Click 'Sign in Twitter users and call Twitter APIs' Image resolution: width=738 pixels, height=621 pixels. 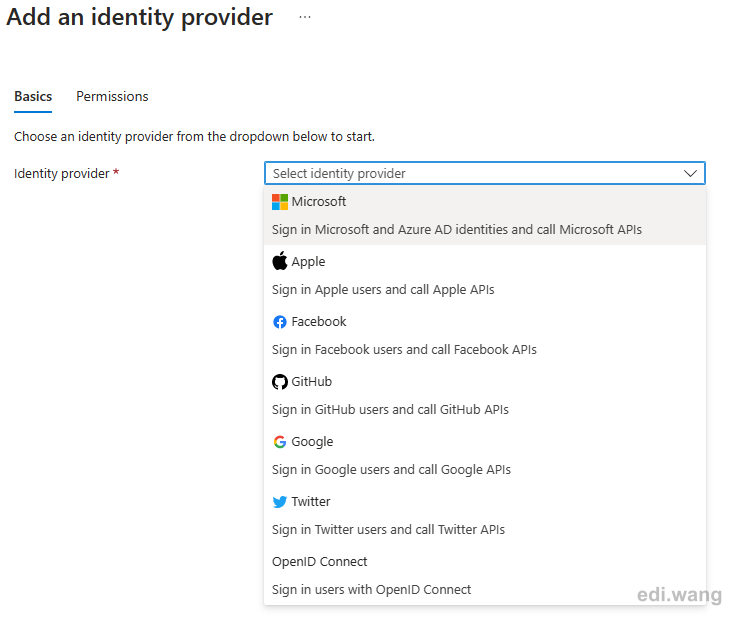coord(388,530)
